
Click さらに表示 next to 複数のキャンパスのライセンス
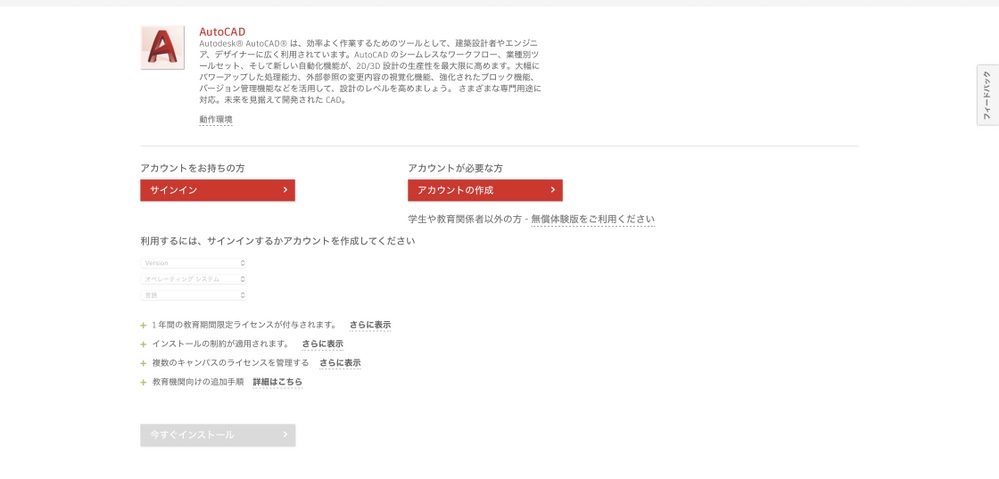pyautogui.click(x=340, y=363)
